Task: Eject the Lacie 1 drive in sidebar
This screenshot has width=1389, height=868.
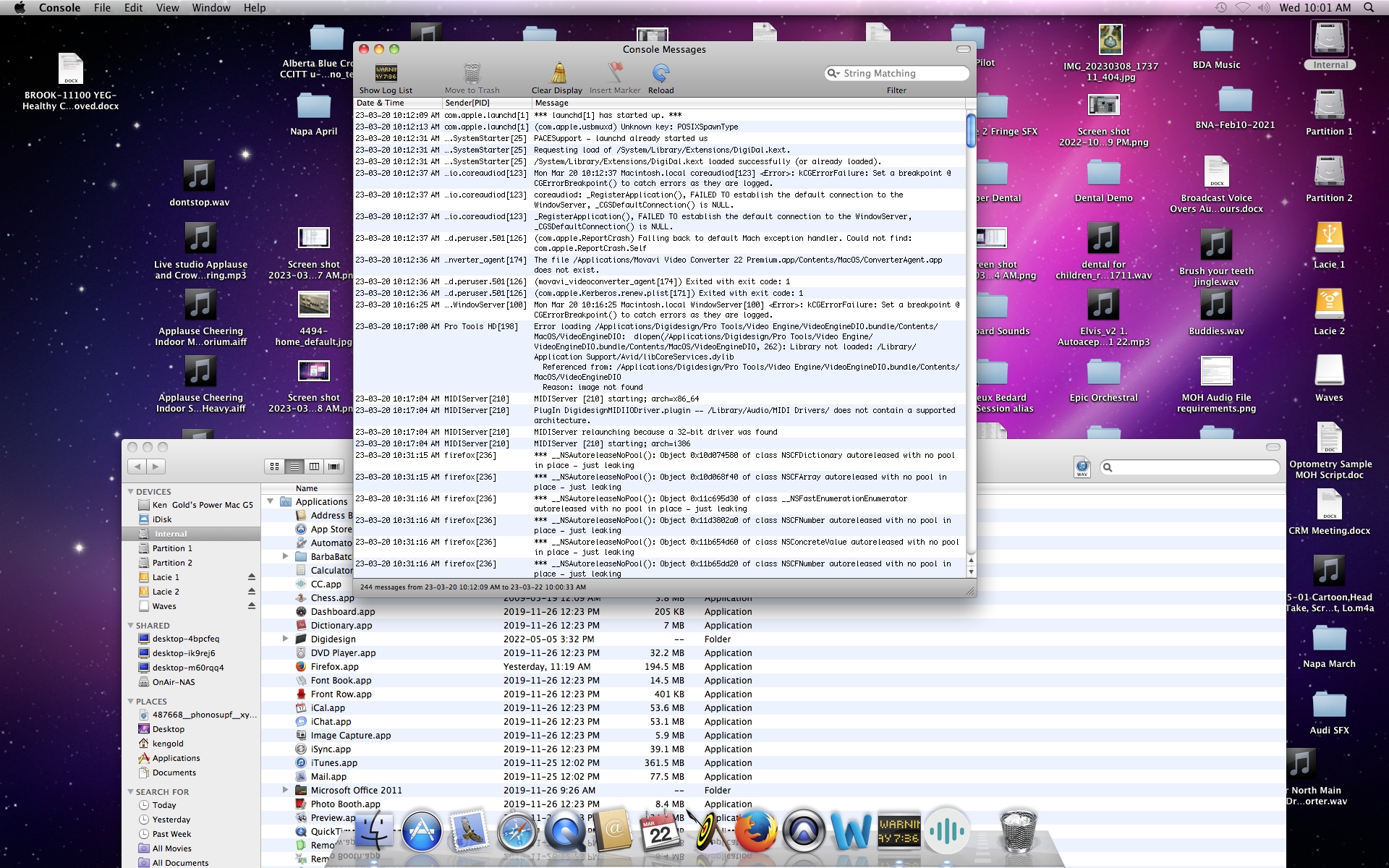Action: [252, 577]
